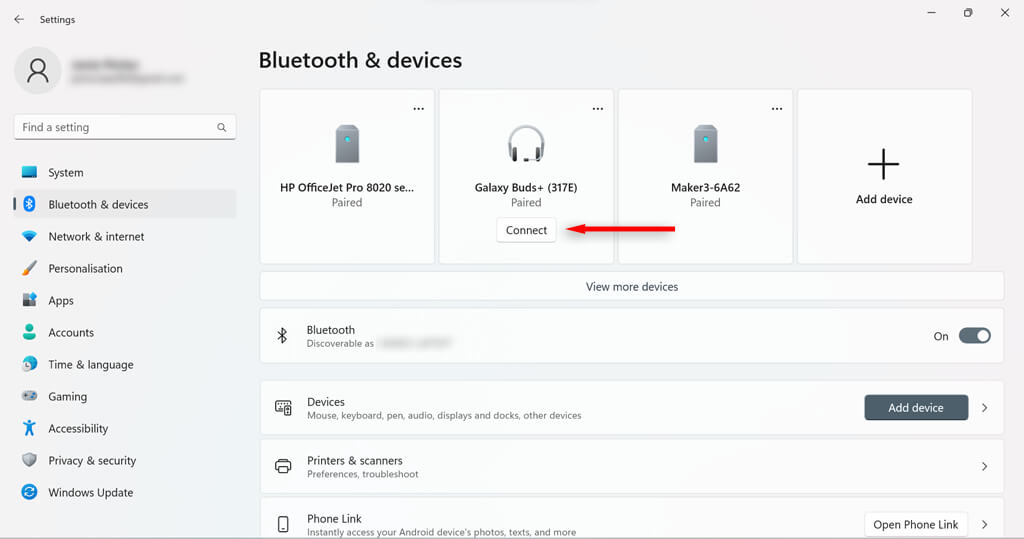Click the Maker3-6A62 device icon
Image resolution: width=1024 pixels, height=539 pixels.
705,144
